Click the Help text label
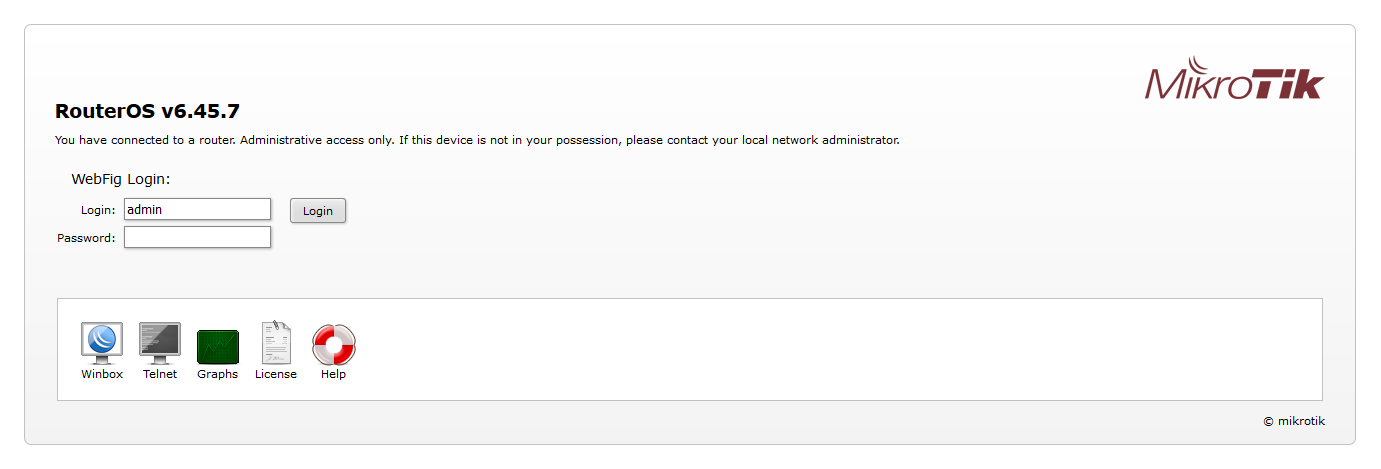 (x=334, y=374)
